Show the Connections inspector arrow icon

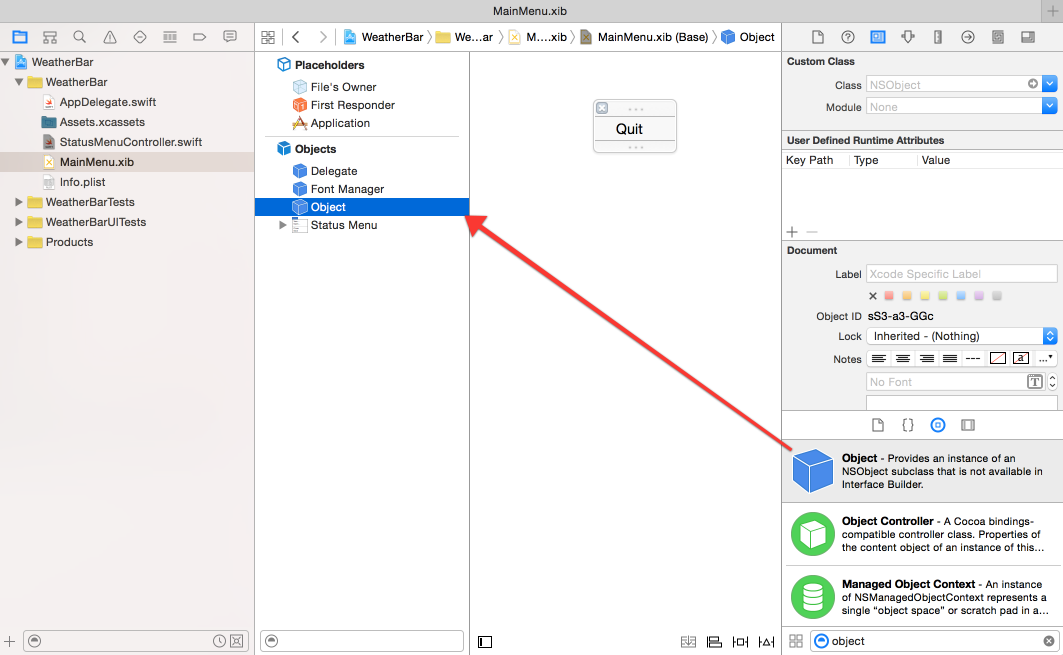[967, 37]
